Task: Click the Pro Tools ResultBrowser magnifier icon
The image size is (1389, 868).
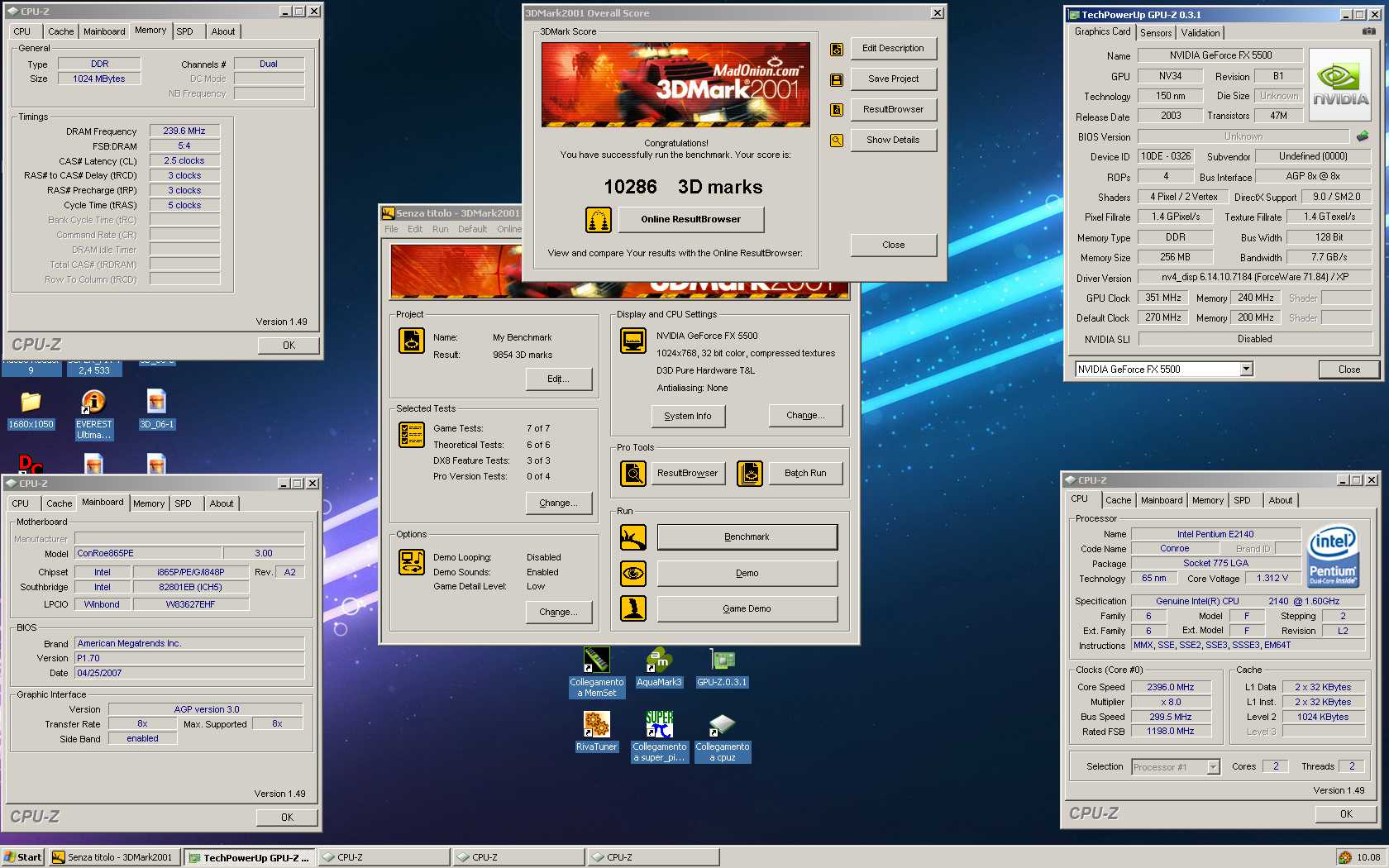Action: tap(633, 474)
